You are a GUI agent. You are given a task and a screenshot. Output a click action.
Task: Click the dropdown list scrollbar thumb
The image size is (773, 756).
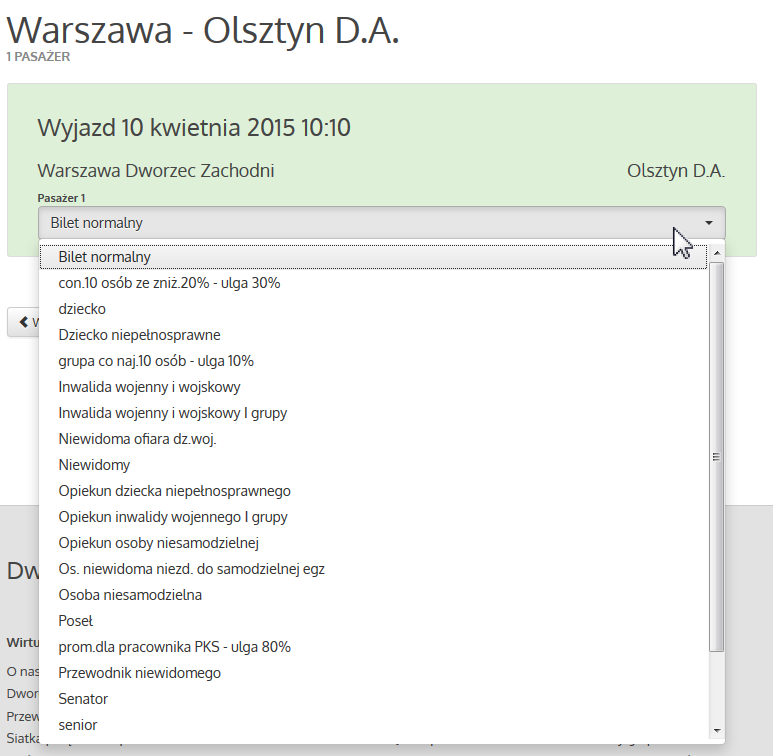click(717, 457)
